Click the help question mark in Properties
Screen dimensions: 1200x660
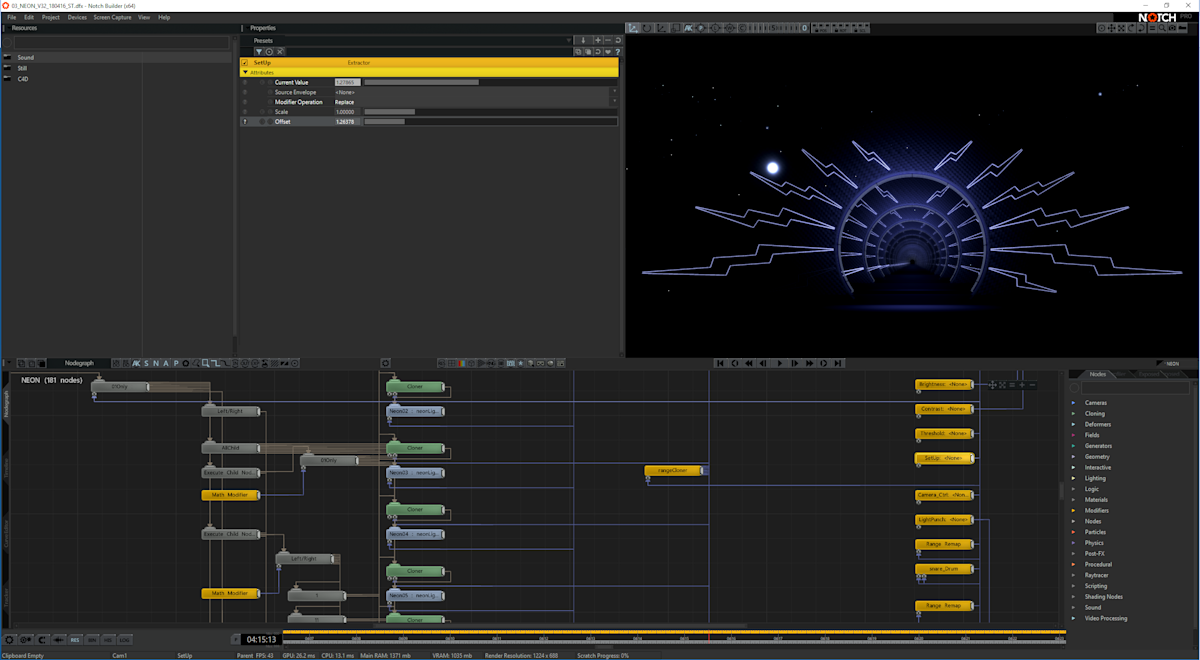[x=618, y=51]
